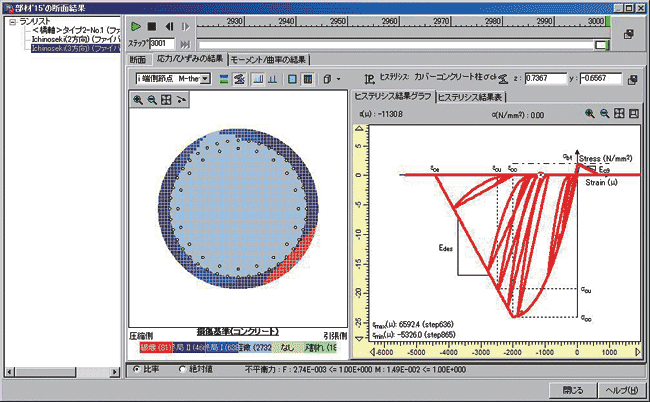Click the step slider handle at track end
The image size is (650, 402).
pyautogui.click(x=602, y=45)
